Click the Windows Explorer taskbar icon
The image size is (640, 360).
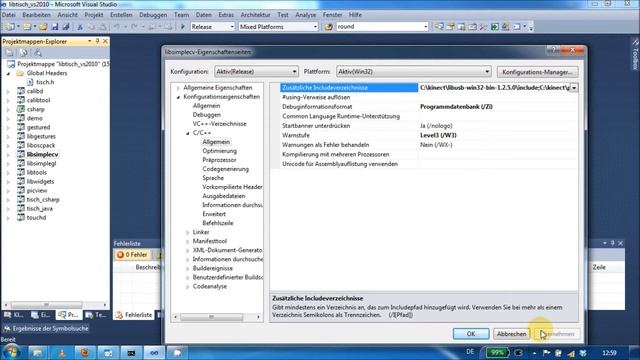37,353
